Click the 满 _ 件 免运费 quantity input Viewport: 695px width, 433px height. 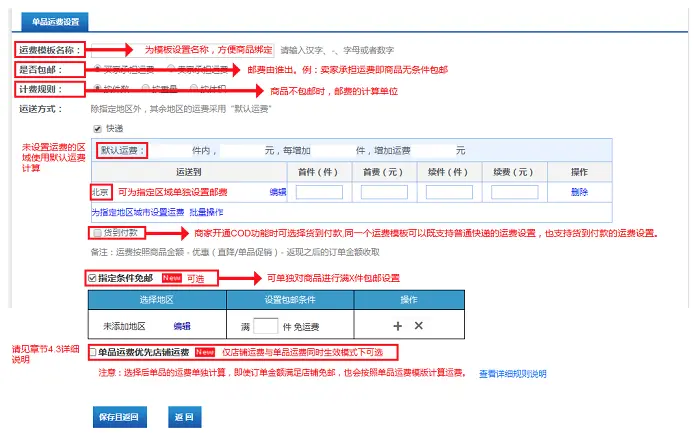point(266,326)
